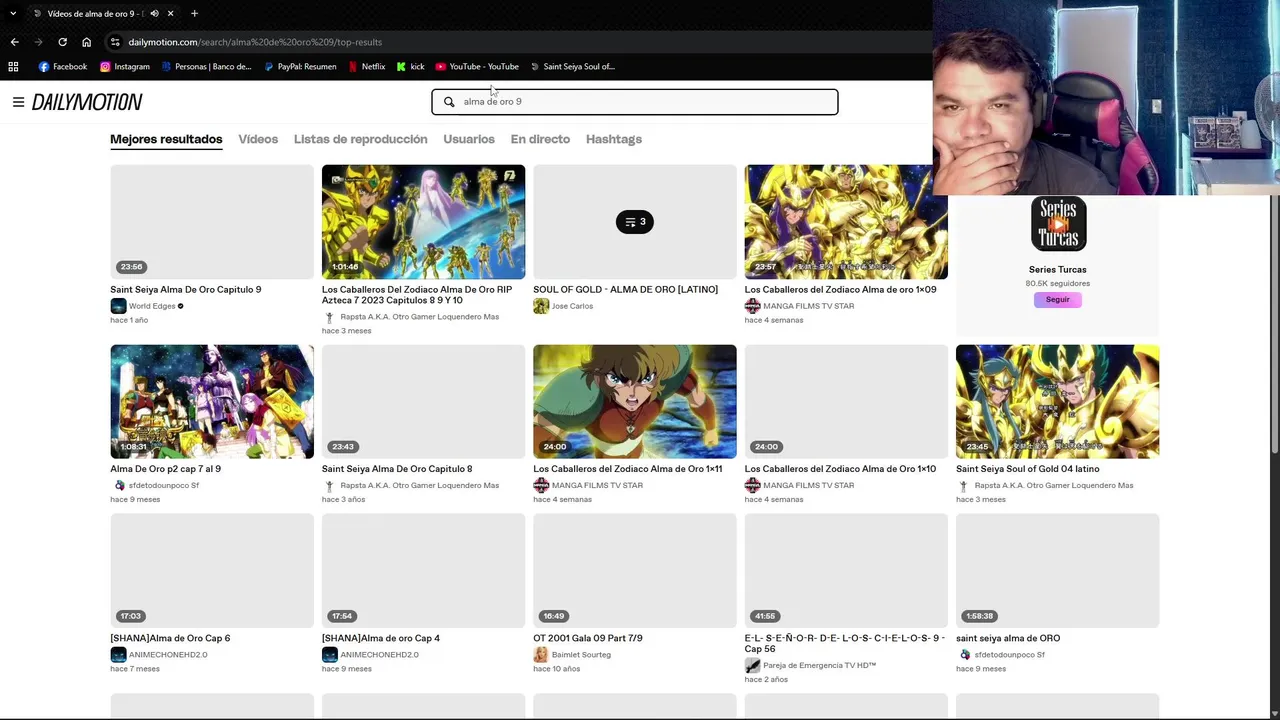Open the Dailymotion hamburger menu
Screen dimensions: 1280x720
(18, 102)
